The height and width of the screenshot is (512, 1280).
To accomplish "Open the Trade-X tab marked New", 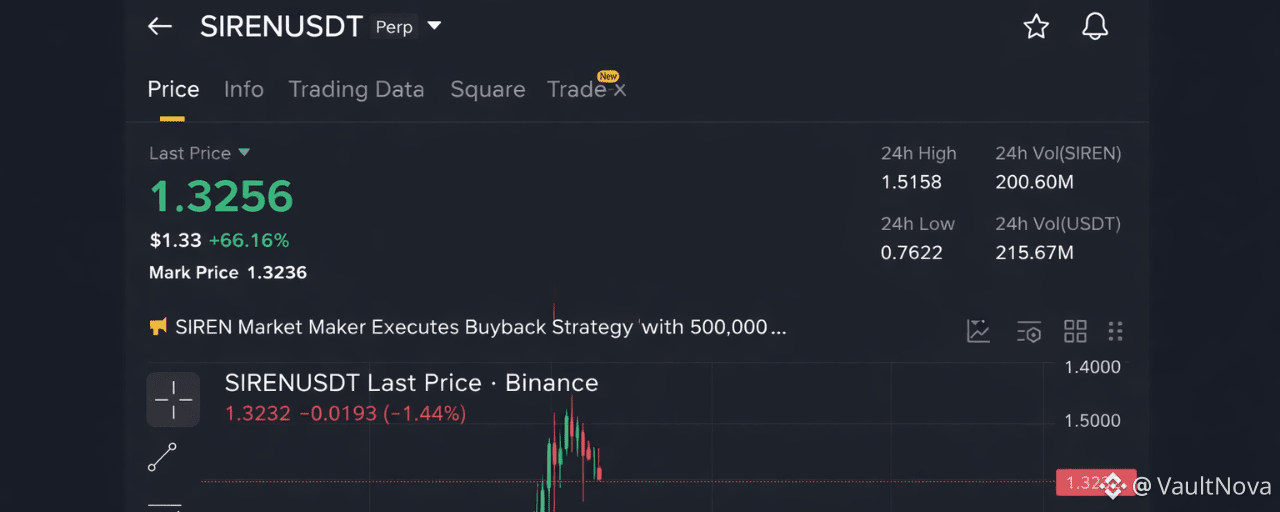I will pos(586,88).
